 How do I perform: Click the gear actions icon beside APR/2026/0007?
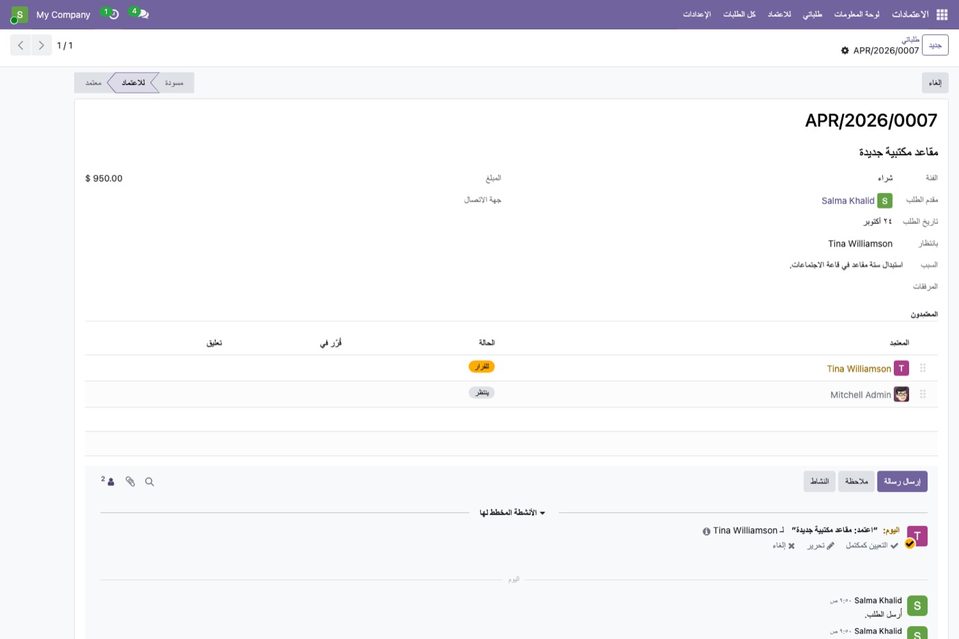pyautogui.click(x=845, y=51)
